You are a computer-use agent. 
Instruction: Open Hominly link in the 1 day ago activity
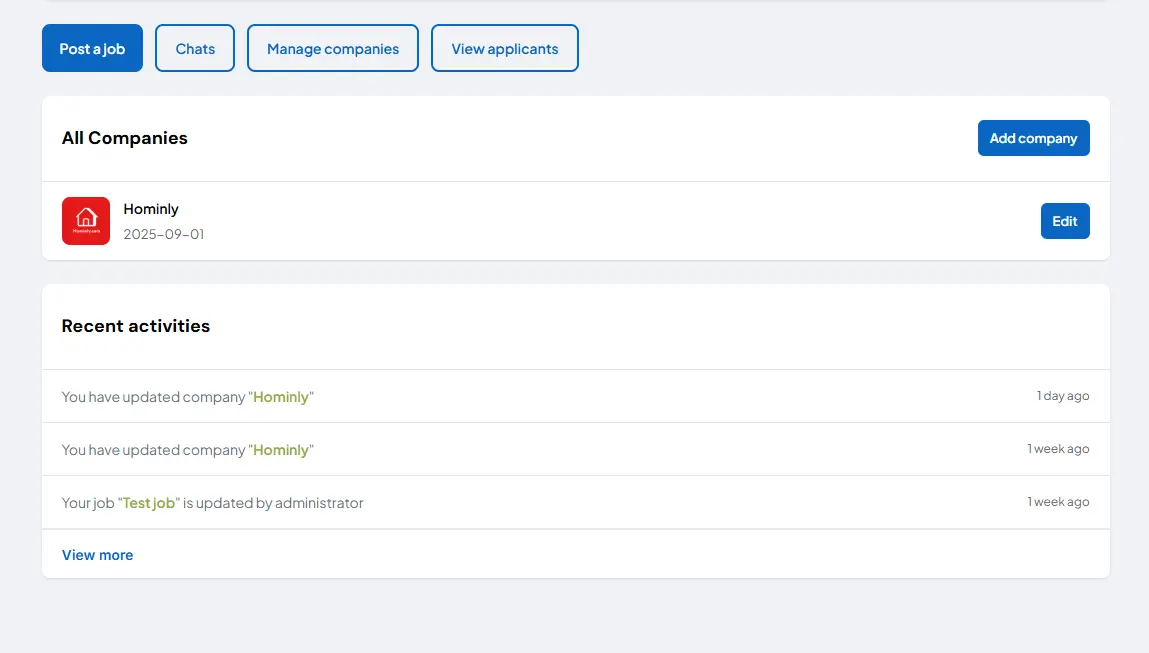(281, 397)
